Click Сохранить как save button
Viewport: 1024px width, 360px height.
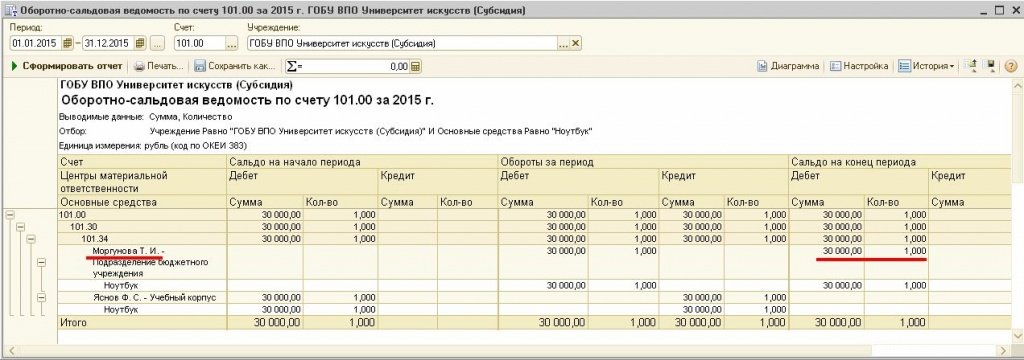coord(235,66)
